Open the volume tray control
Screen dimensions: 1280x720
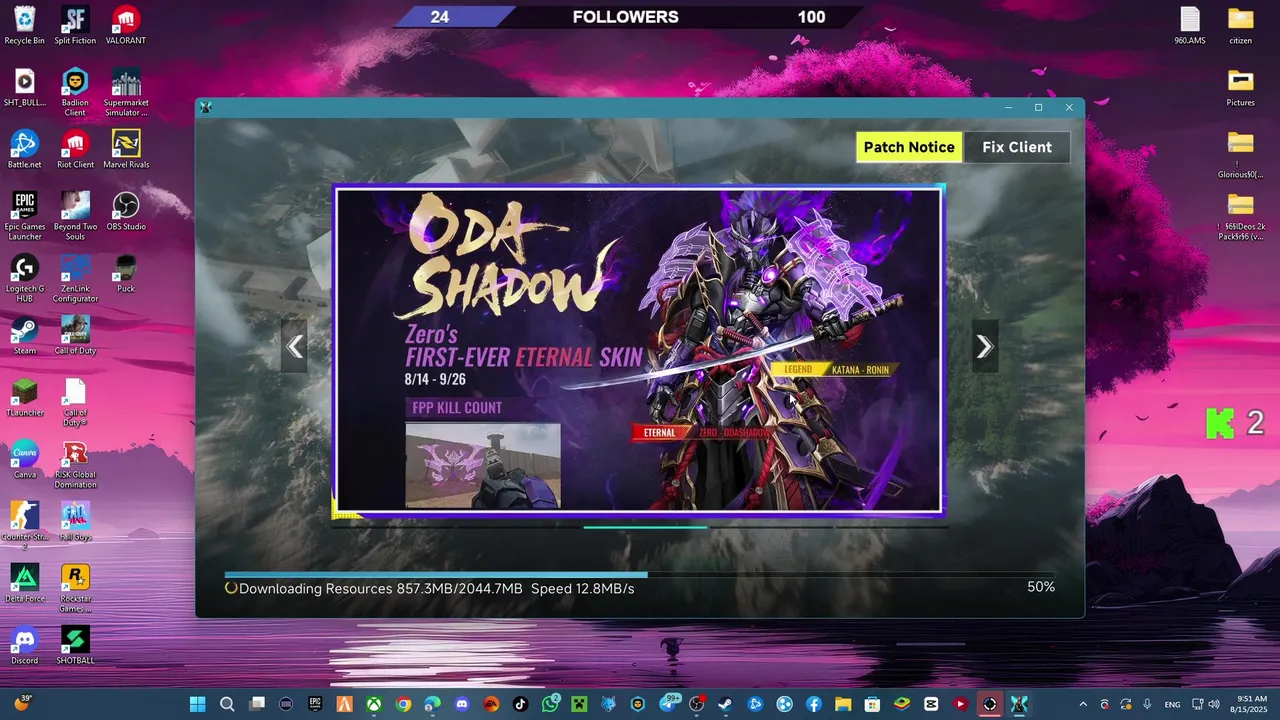1214,704
